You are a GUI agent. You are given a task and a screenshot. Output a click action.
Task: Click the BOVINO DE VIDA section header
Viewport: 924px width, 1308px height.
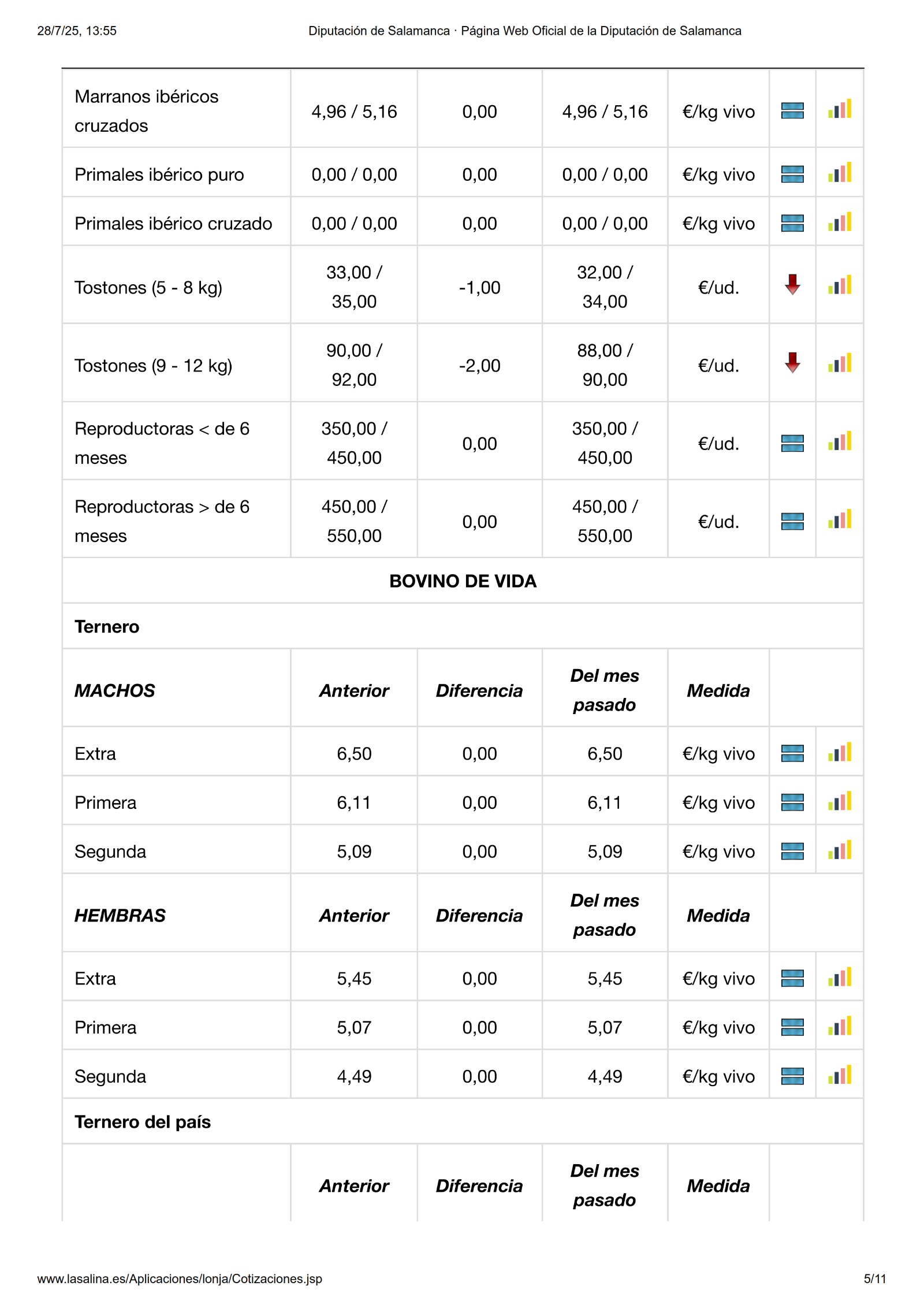pos(463,581)
